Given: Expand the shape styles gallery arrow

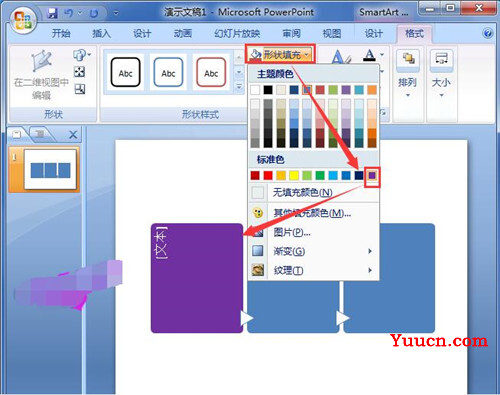Looking at the screenshot, I should [239, 87].
